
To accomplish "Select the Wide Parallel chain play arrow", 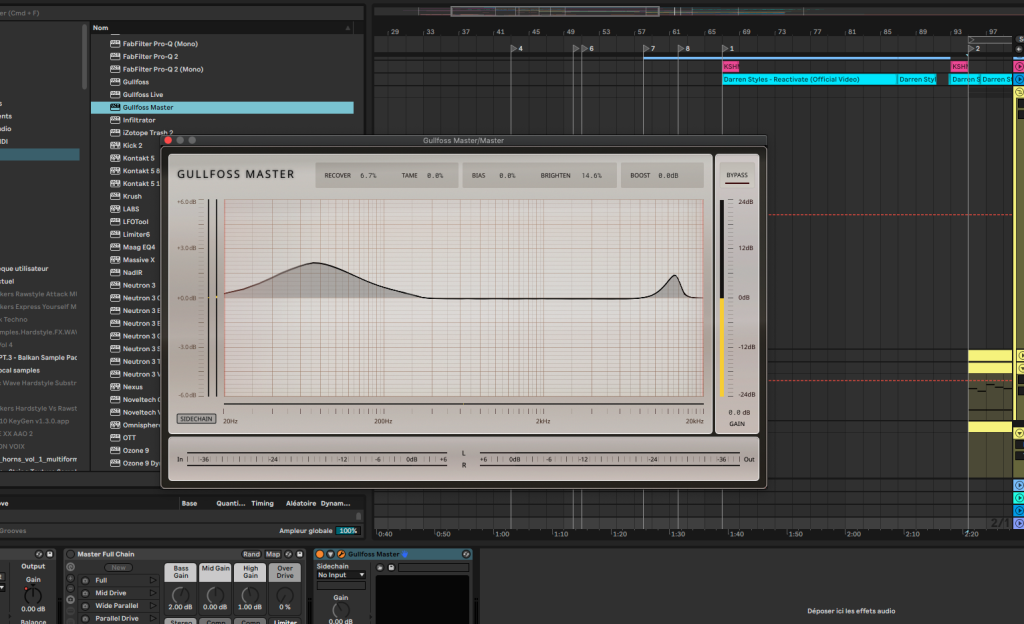I will pyautogui.click(x=152, y=606).
